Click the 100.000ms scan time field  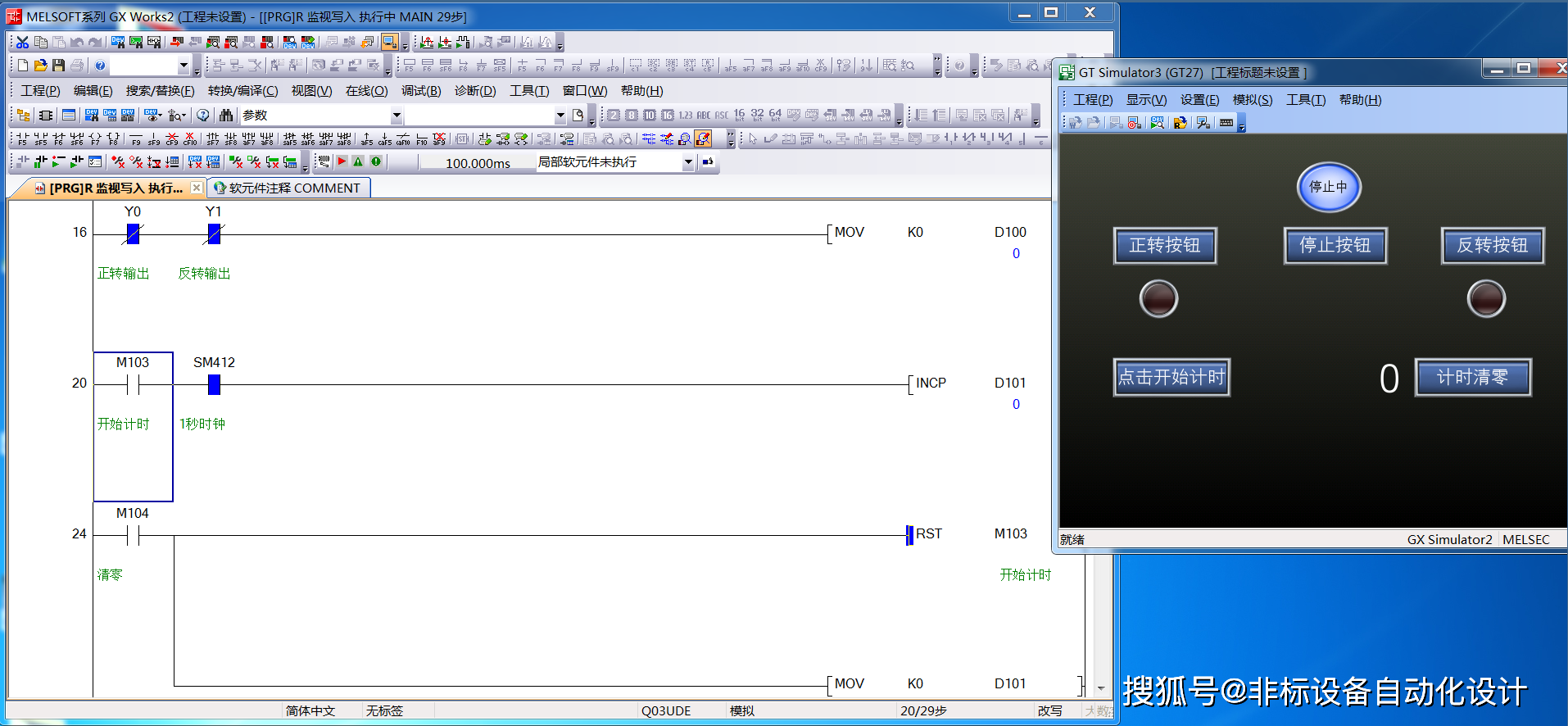[478, 163]
